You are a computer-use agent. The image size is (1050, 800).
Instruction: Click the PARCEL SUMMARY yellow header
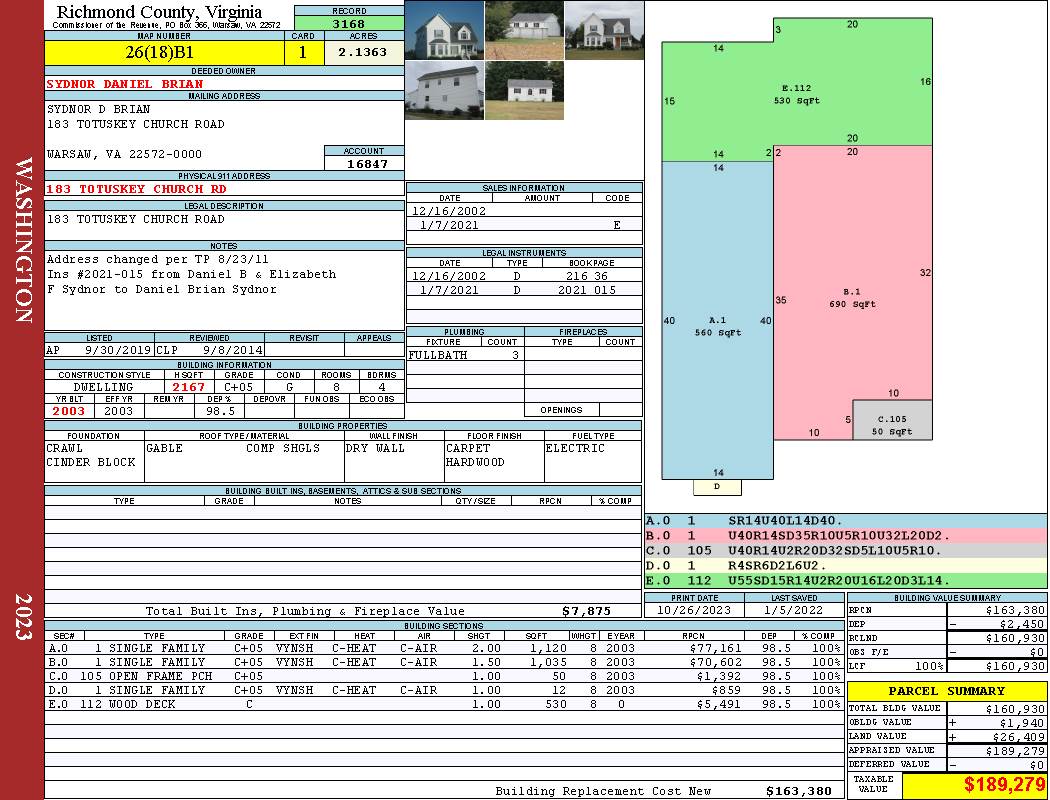(x=947, y=691)
